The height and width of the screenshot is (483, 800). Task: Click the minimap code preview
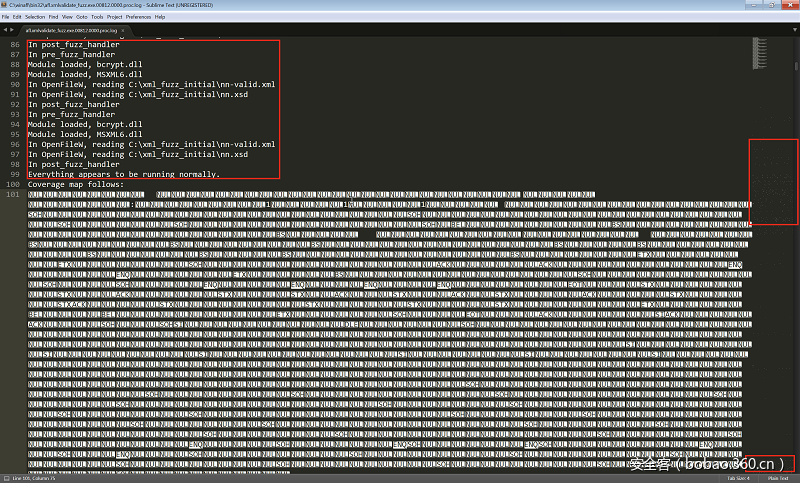pos(774,180)
